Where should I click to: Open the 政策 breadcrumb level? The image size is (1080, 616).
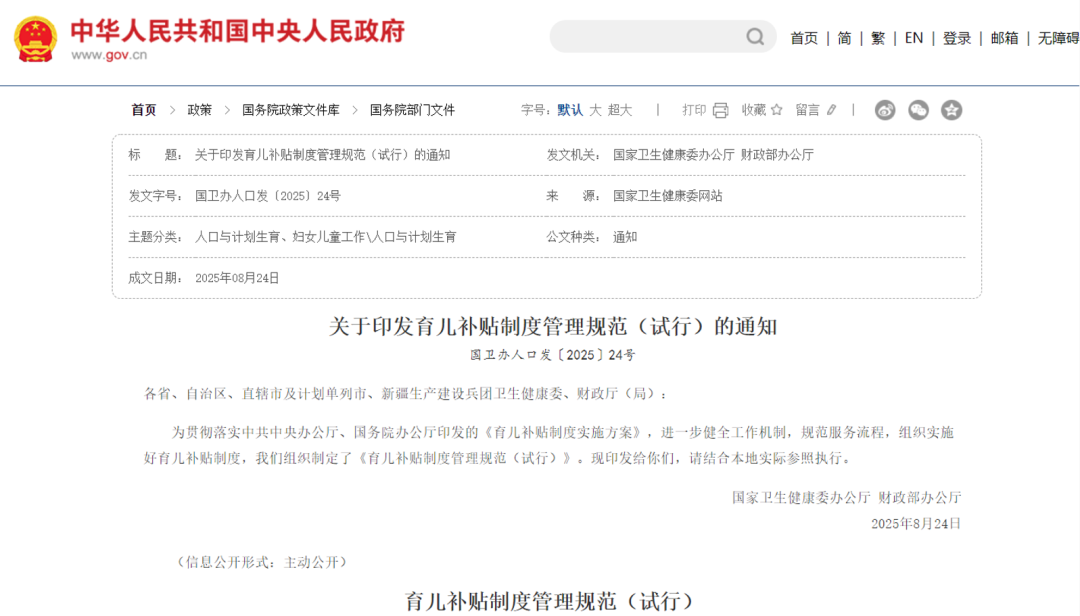[x=199, y=110]
